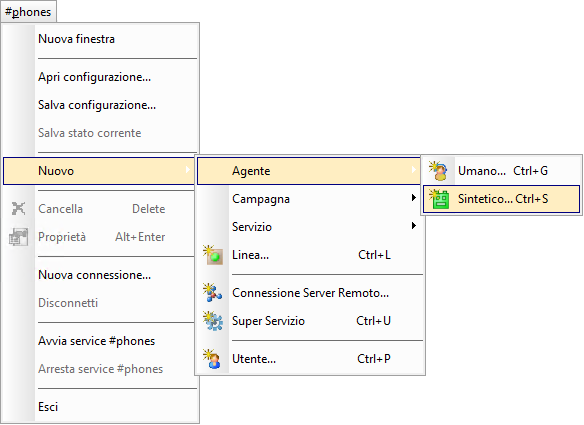Select the Disconnetti entry

[x=99, y=303]
